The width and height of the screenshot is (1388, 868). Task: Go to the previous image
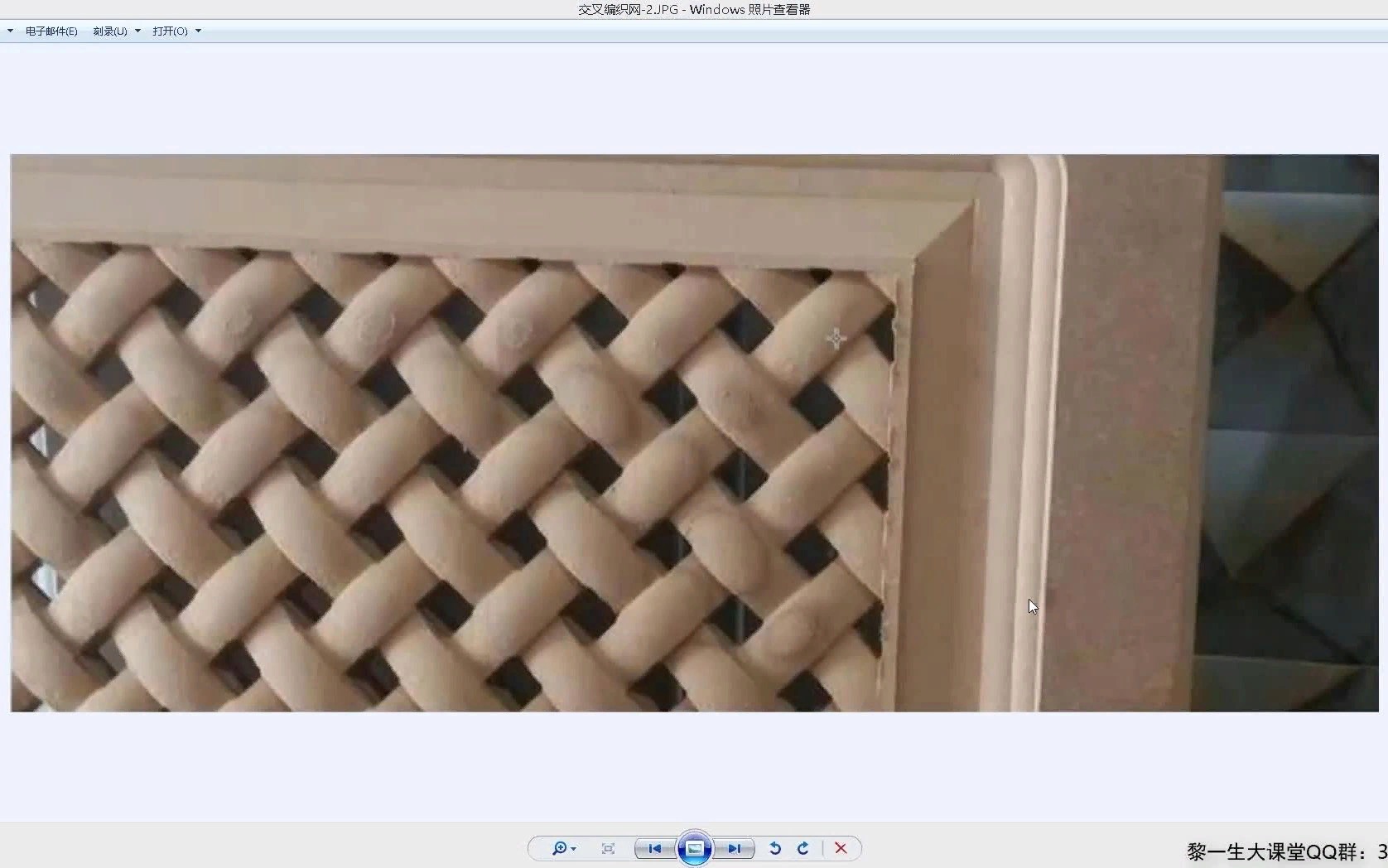(x=654, y=848)
